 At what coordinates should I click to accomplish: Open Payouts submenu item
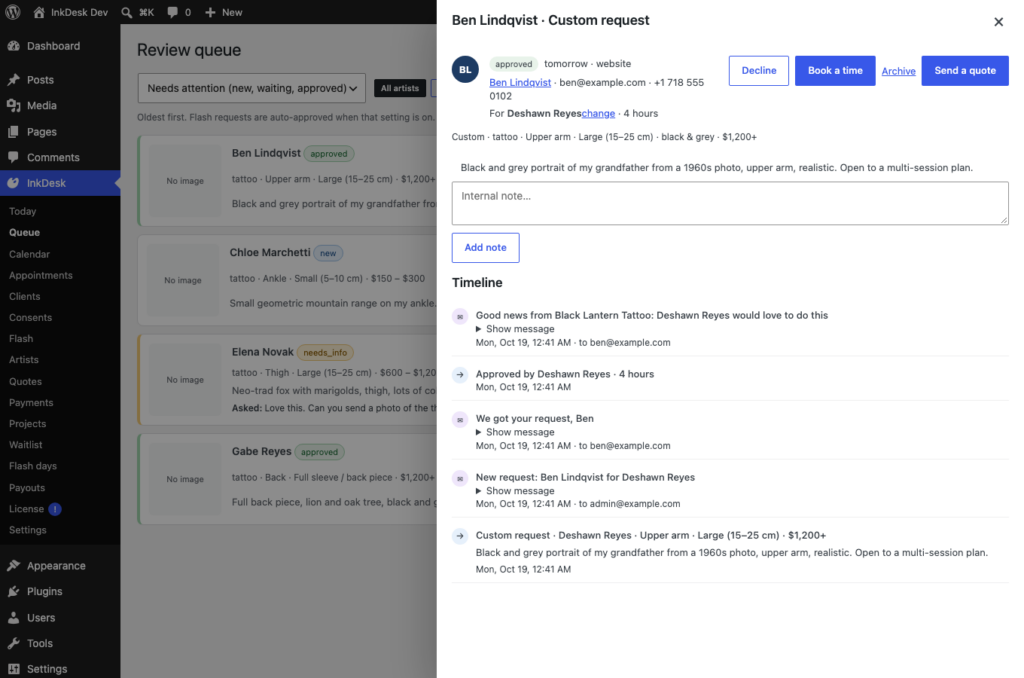27,488
